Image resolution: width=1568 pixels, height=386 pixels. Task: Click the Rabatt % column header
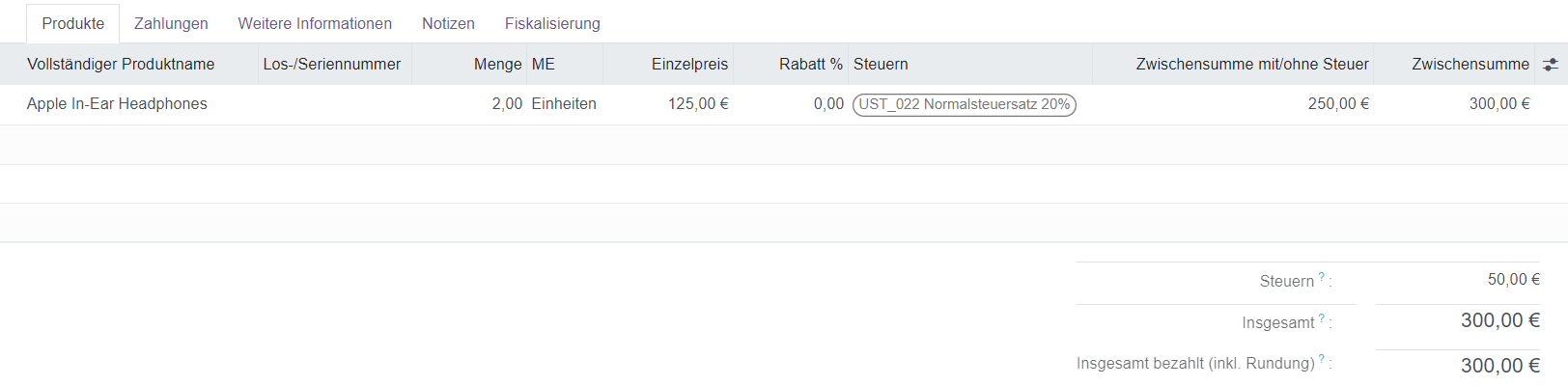(810, 65)
